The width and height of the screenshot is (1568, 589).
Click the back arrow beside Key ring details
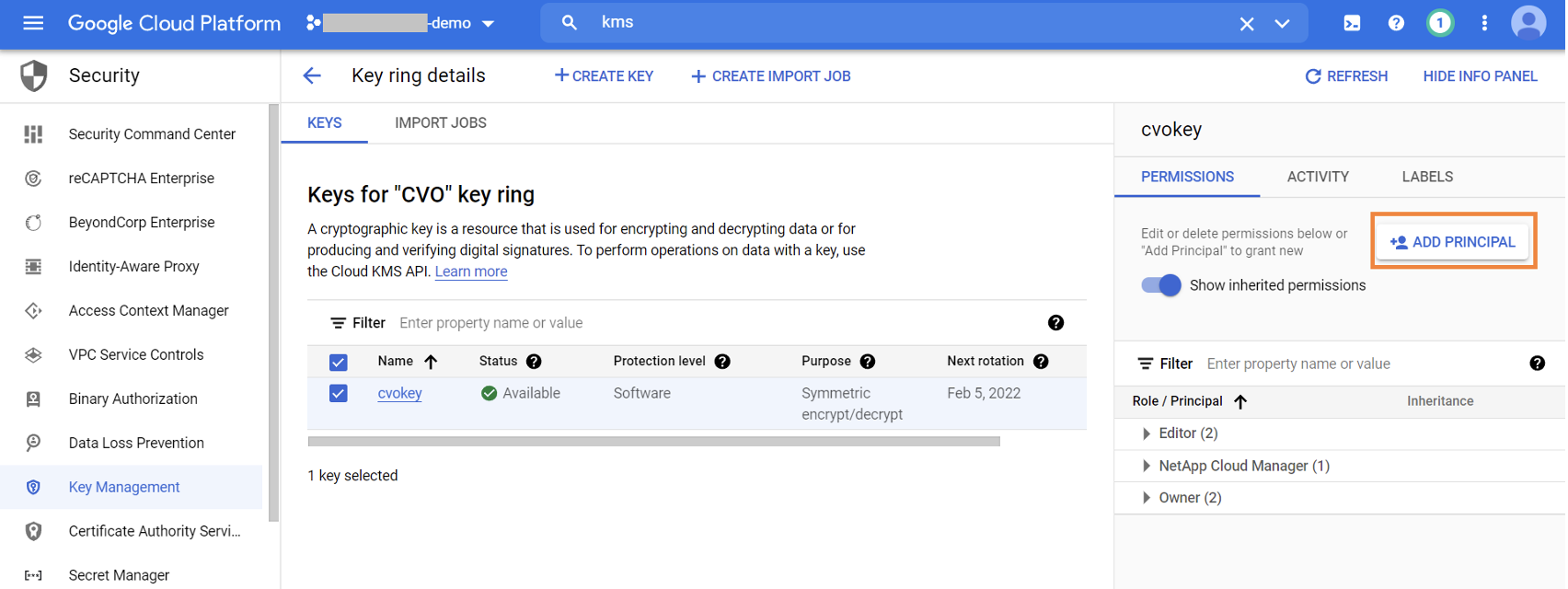(x=313, y=76)
